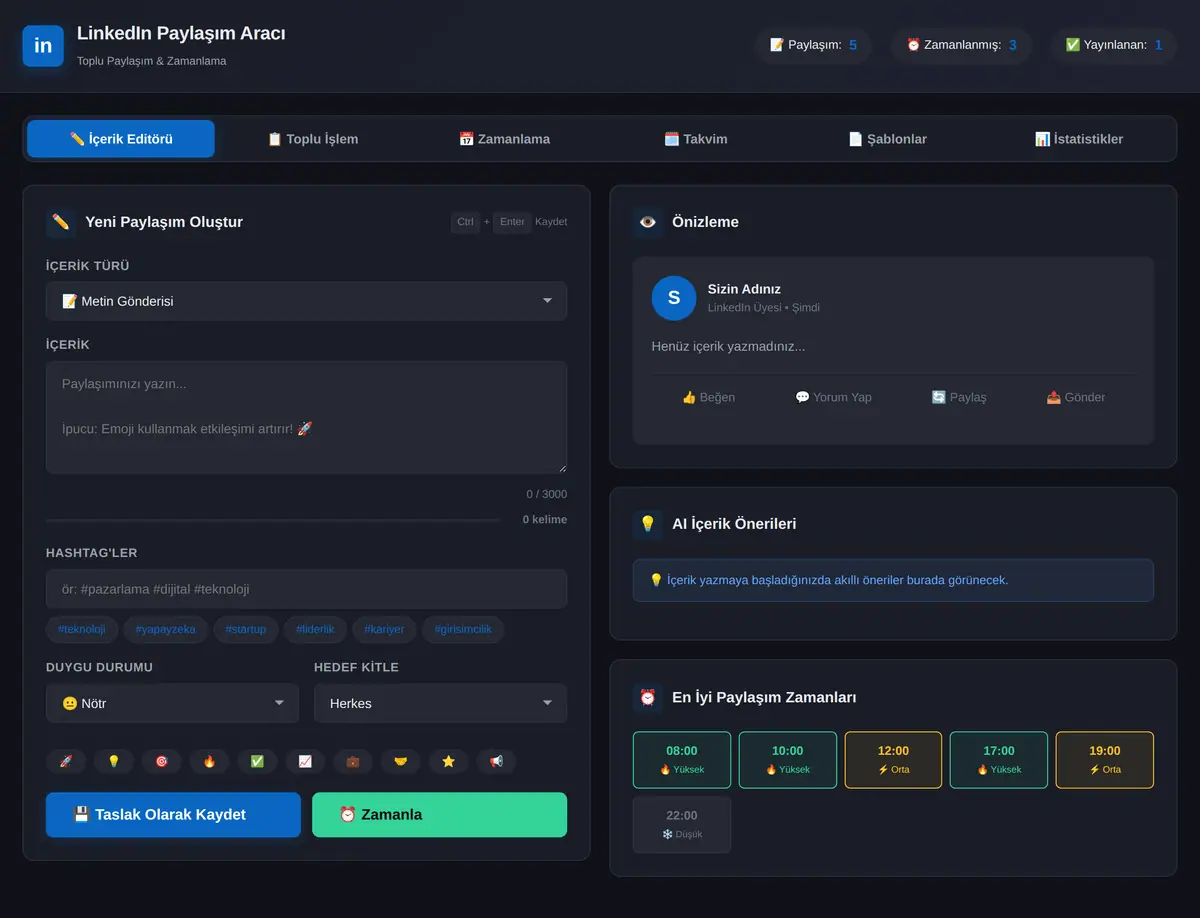Open the Zamanlama tab
Viewport: 1200px width, 918px height.
pyautogui.click(x=504, y=139)
